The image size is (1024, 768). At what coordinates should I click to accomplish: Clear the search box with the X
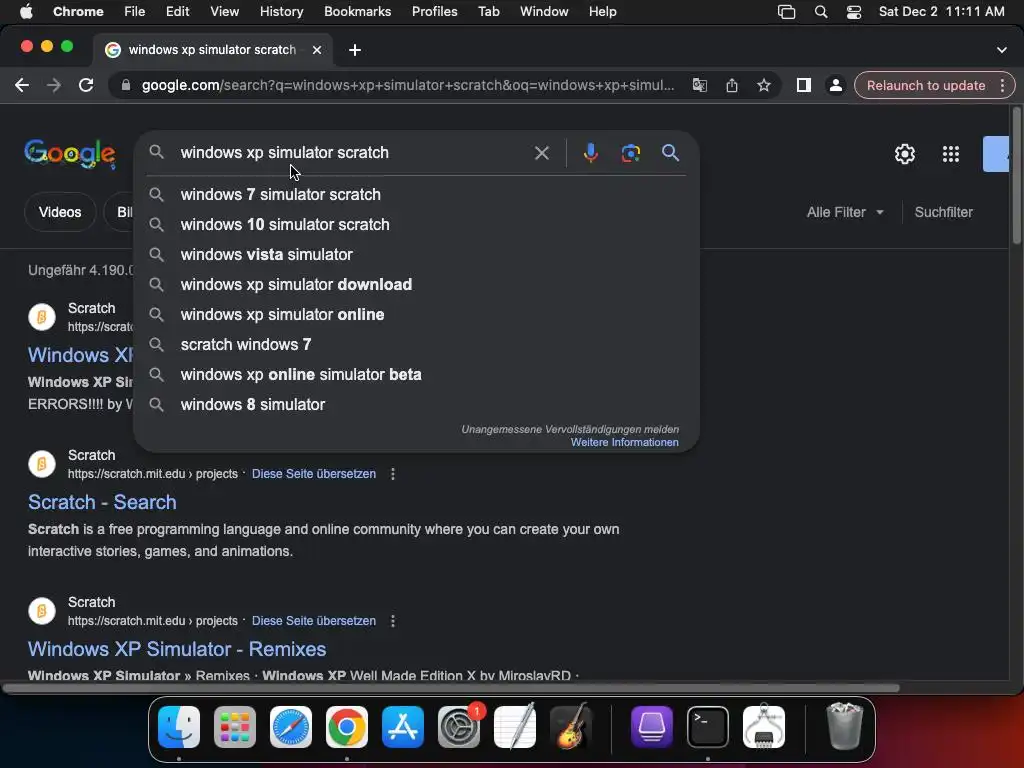[541, 153]
